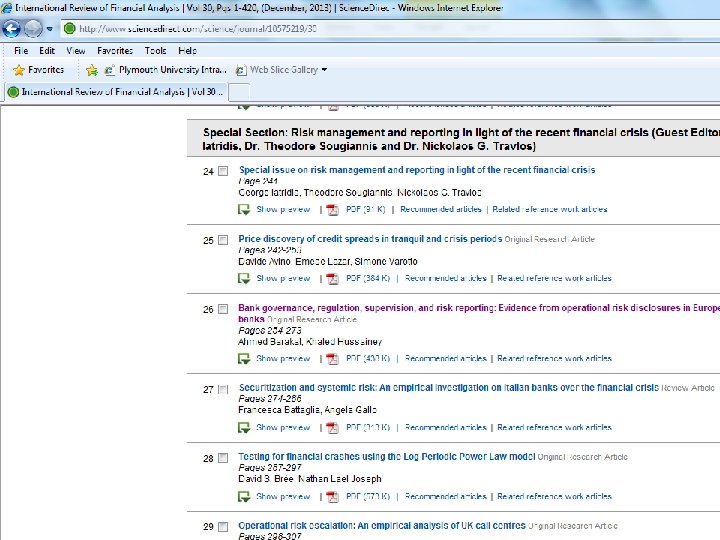
Task: Open the Help menu
Action: [x=187, y=51]
